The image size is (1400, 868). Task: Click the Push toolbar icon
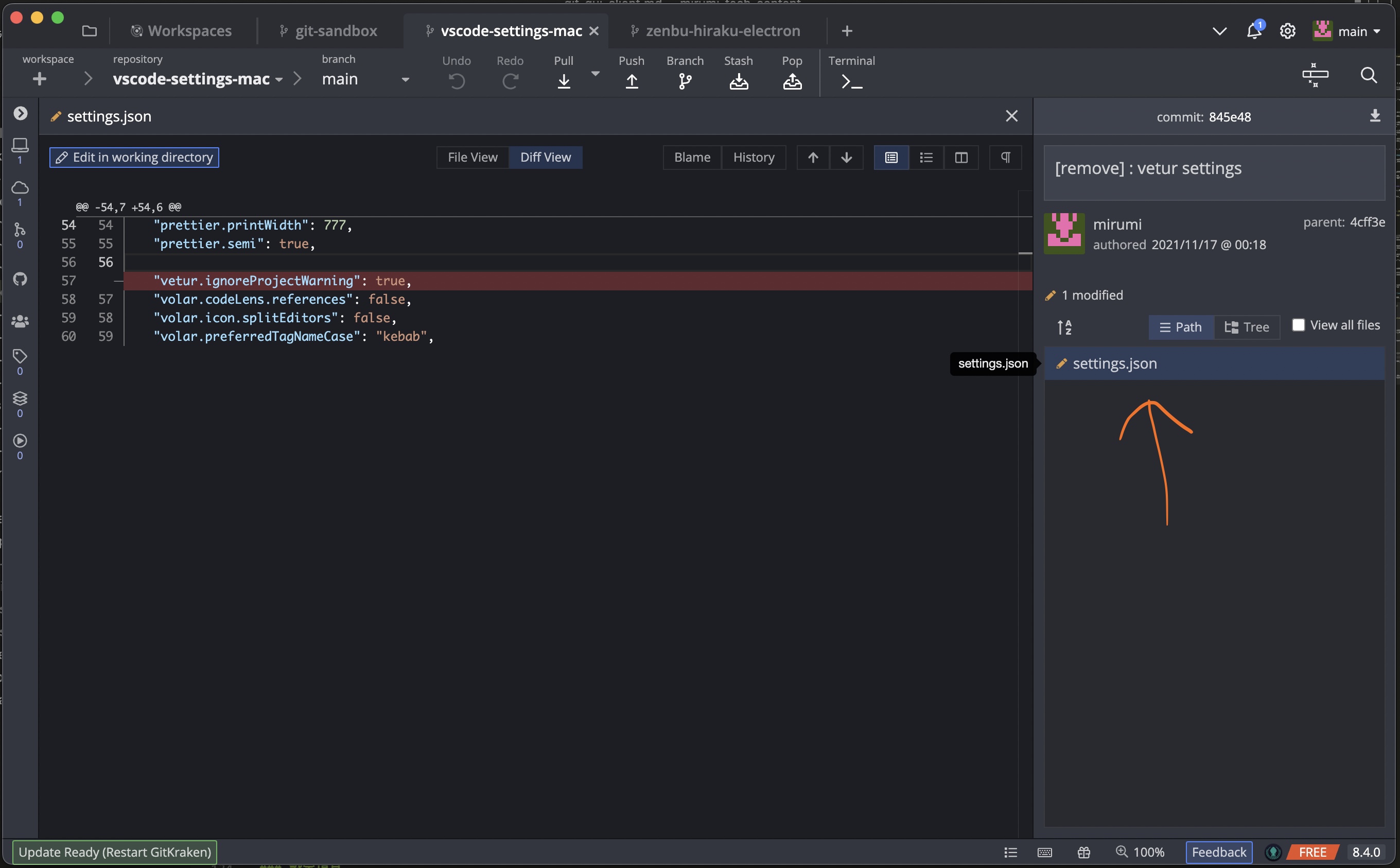point(631,81)
